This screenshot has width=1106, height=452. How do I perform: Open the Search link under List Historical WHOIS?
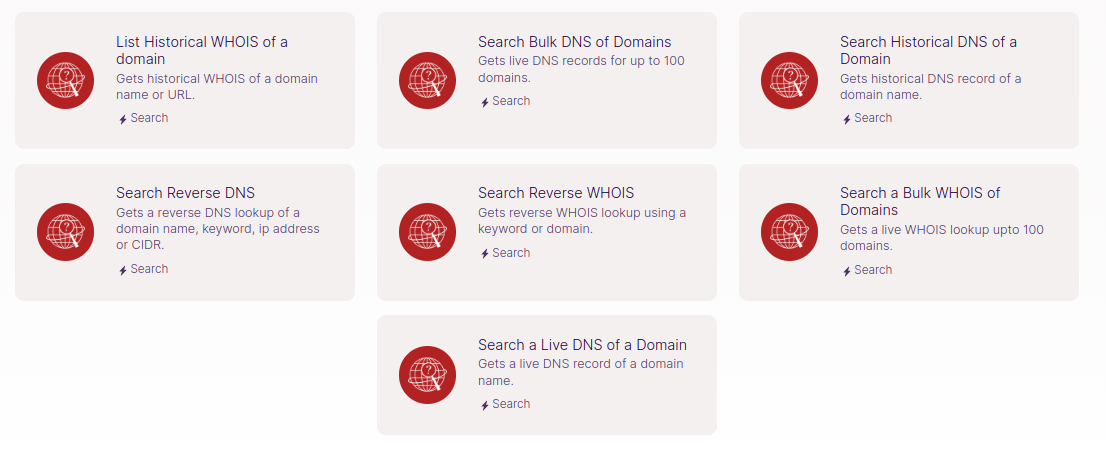(148, 118)
